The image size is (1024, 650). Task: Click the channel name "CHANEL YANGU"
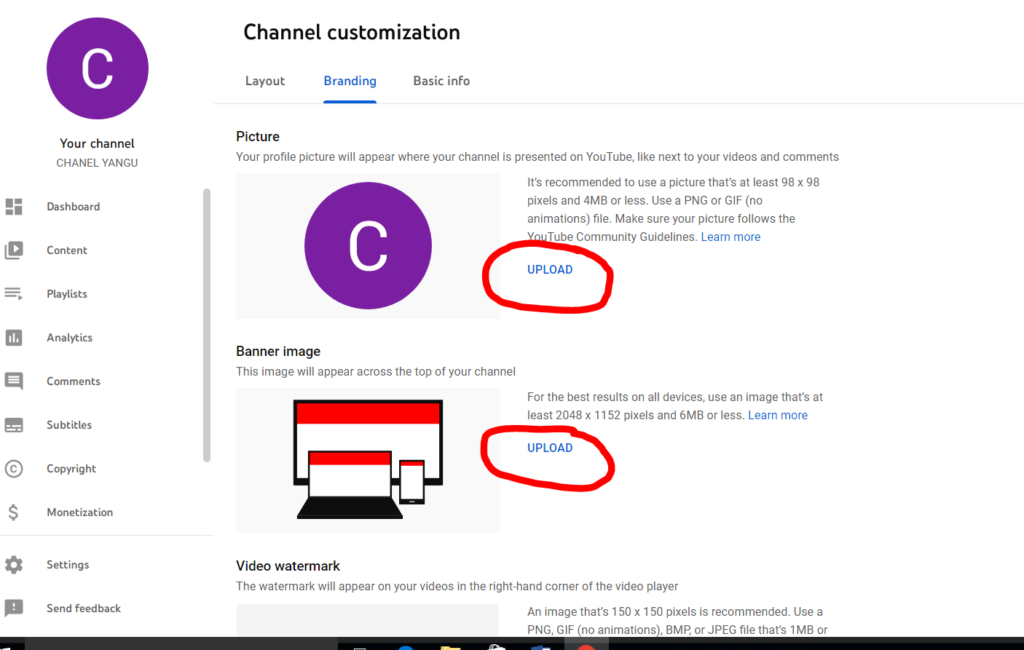click(x=97, y=163)
